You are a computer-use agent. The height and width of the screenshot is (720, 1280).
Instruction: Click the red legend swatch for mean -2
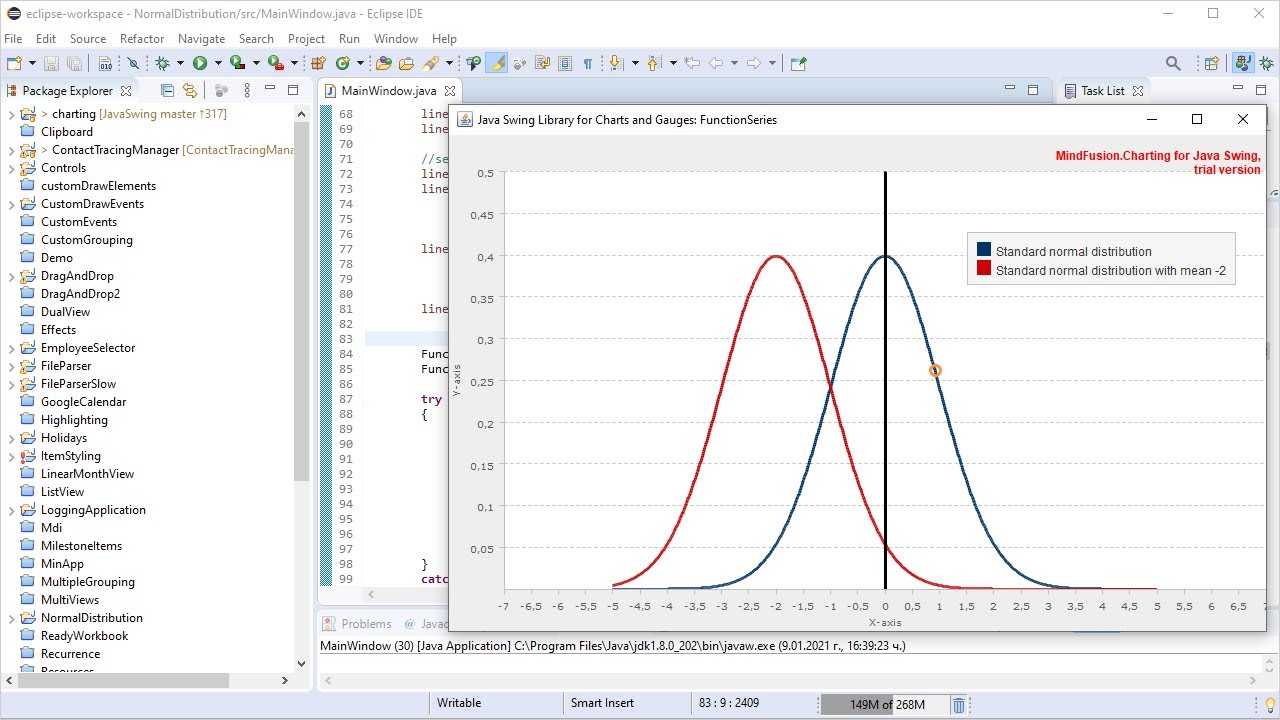point(984,268)
